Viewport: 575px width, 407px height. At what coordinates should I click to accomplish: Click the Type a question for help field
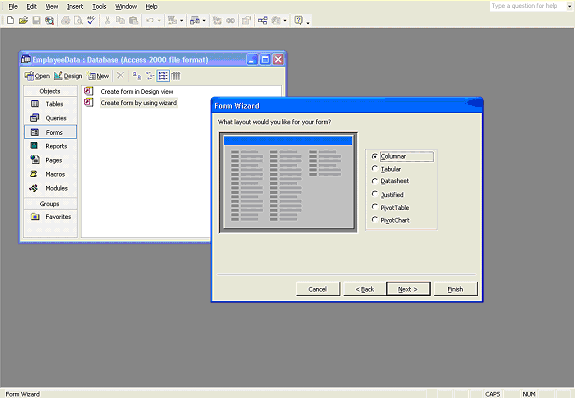point(528,6)
